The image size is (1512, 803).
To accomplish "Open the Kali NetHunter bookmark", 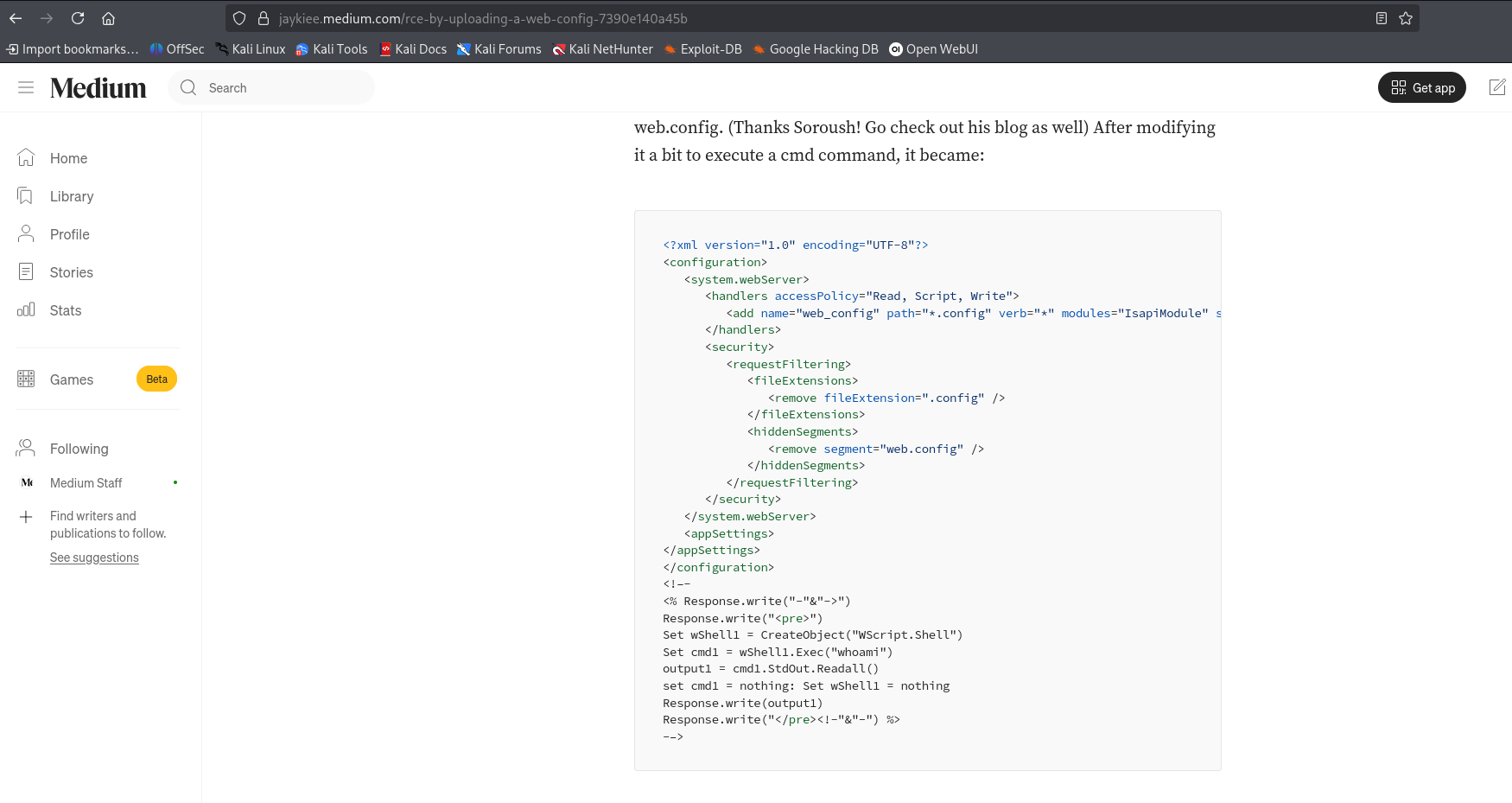I will [603, 49].
